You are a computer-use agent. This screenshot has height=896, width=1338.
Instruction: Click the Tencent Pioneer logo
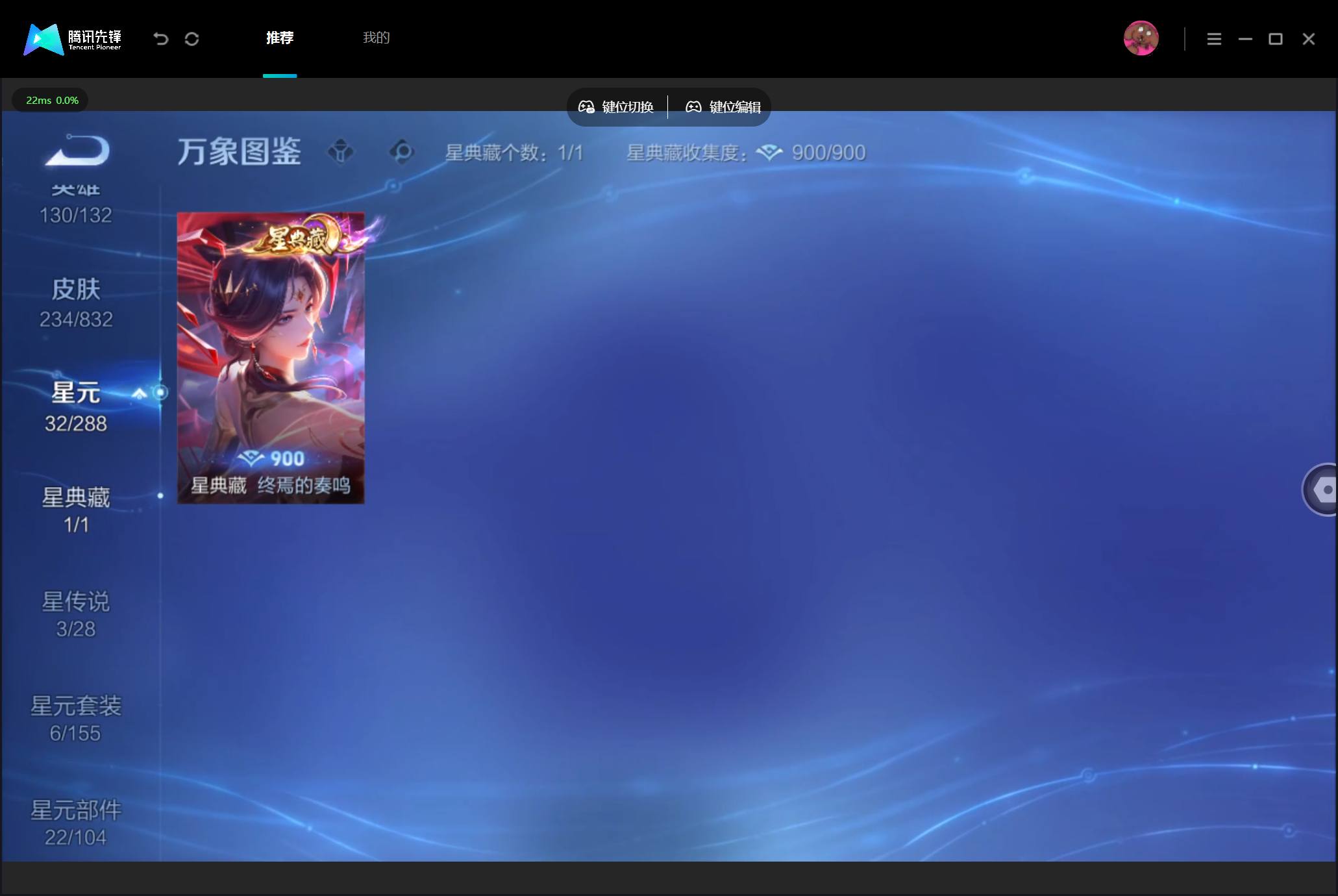[x=73, y=39]
